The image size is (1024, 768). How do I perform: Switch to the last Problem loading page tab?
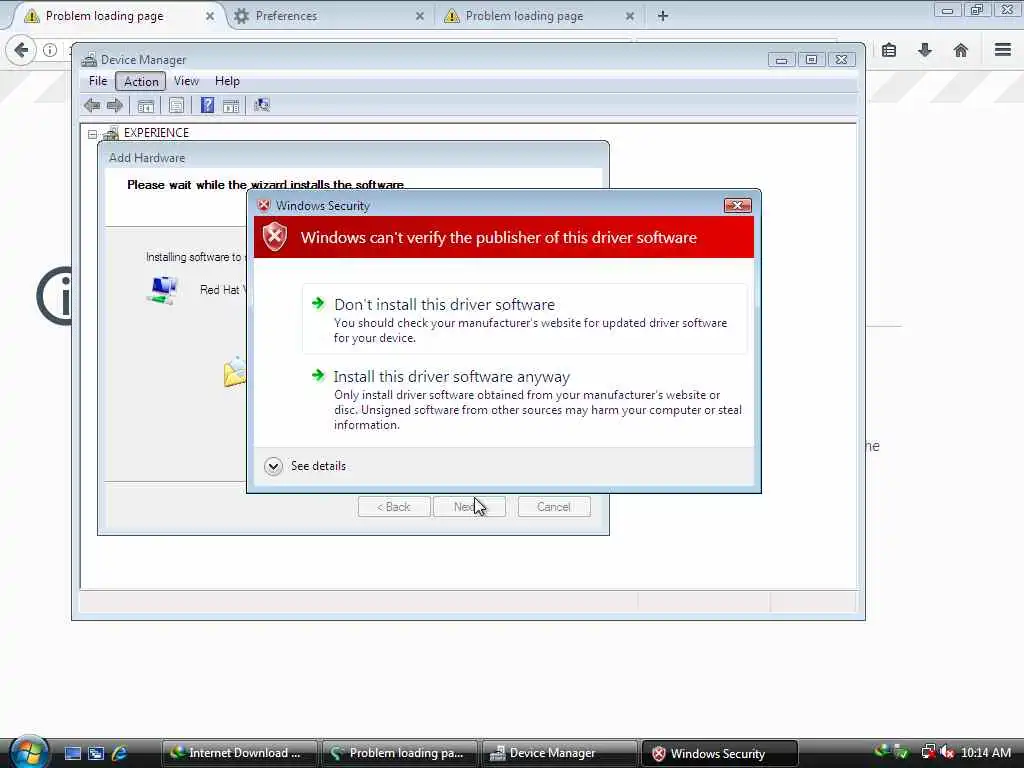pyautogui.click(x=541, y=16)
